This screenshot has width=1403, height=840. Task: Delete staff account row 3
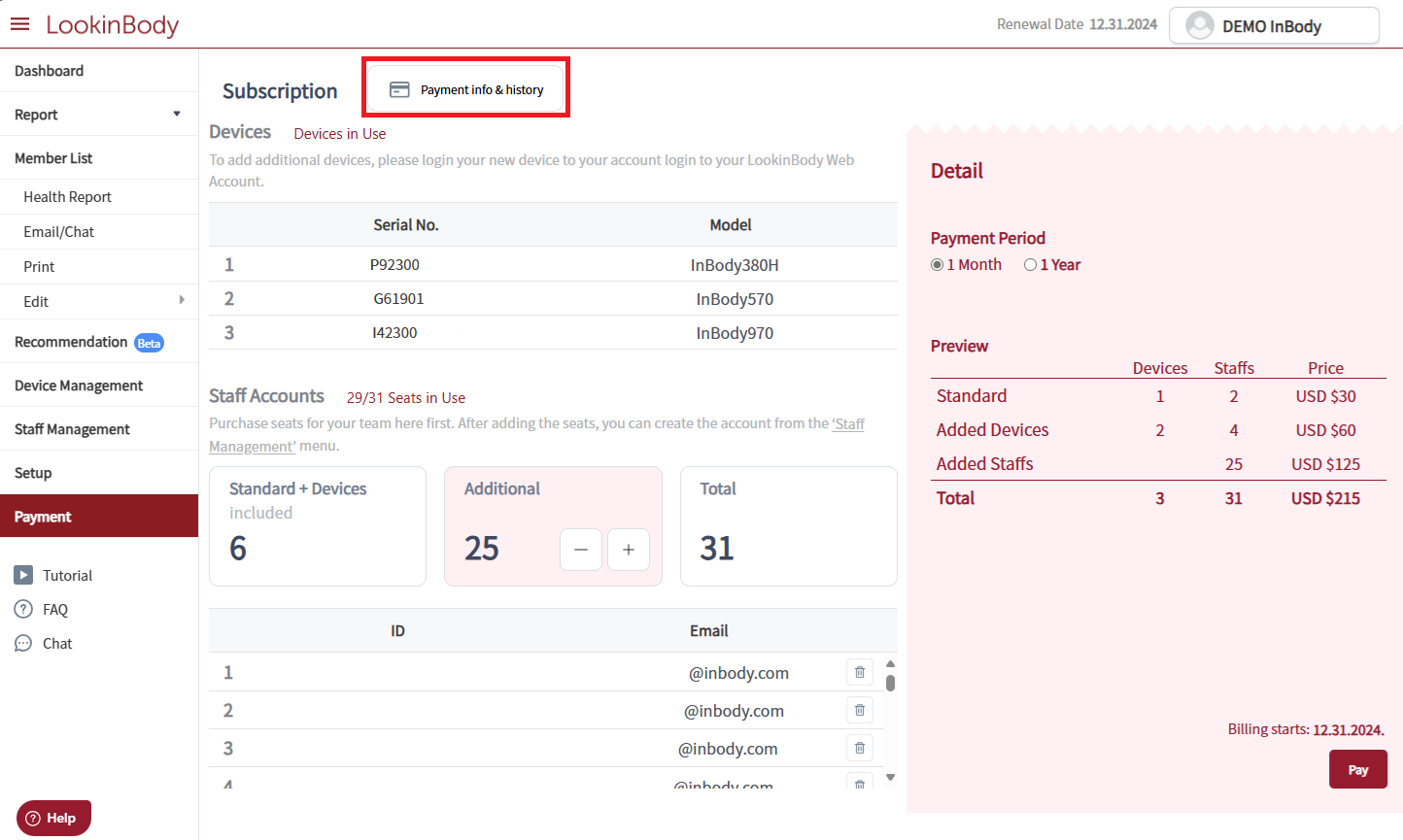[860, 748]
